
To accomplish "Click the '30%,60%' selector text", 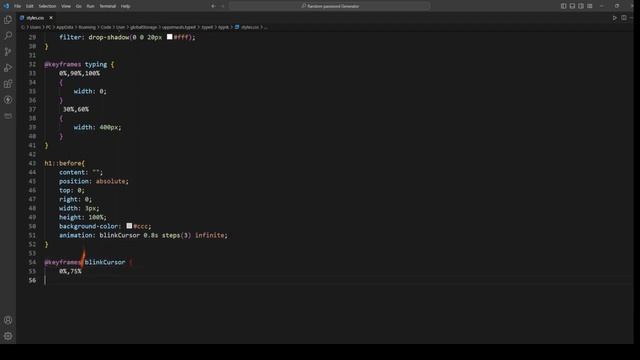I will point(76,109).
